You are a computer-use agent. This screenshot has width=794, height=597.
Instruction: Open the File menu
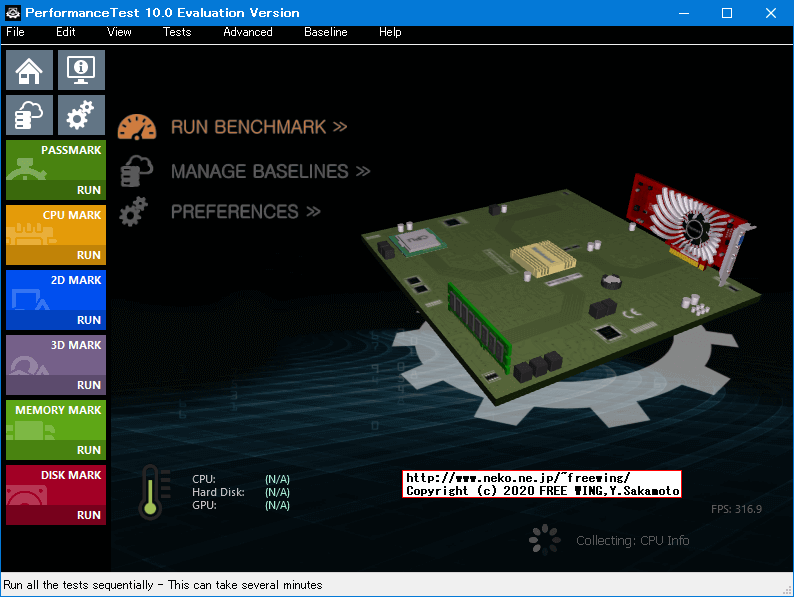pos(15,32)
